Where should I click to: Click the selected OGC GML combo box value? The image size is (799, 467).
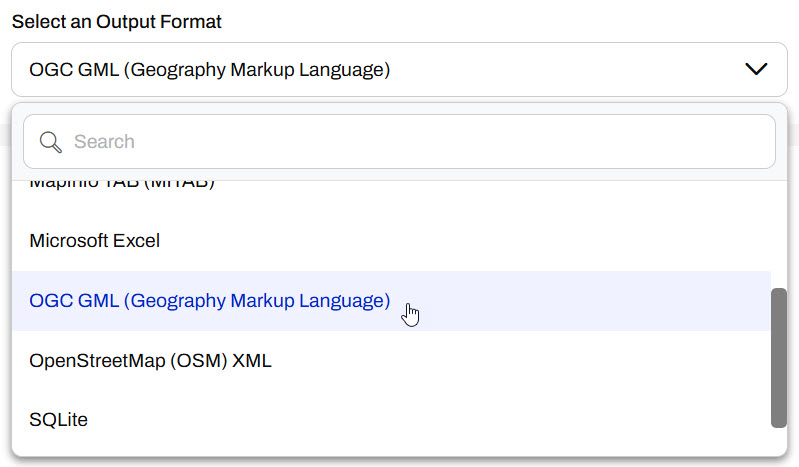point(210,70)
